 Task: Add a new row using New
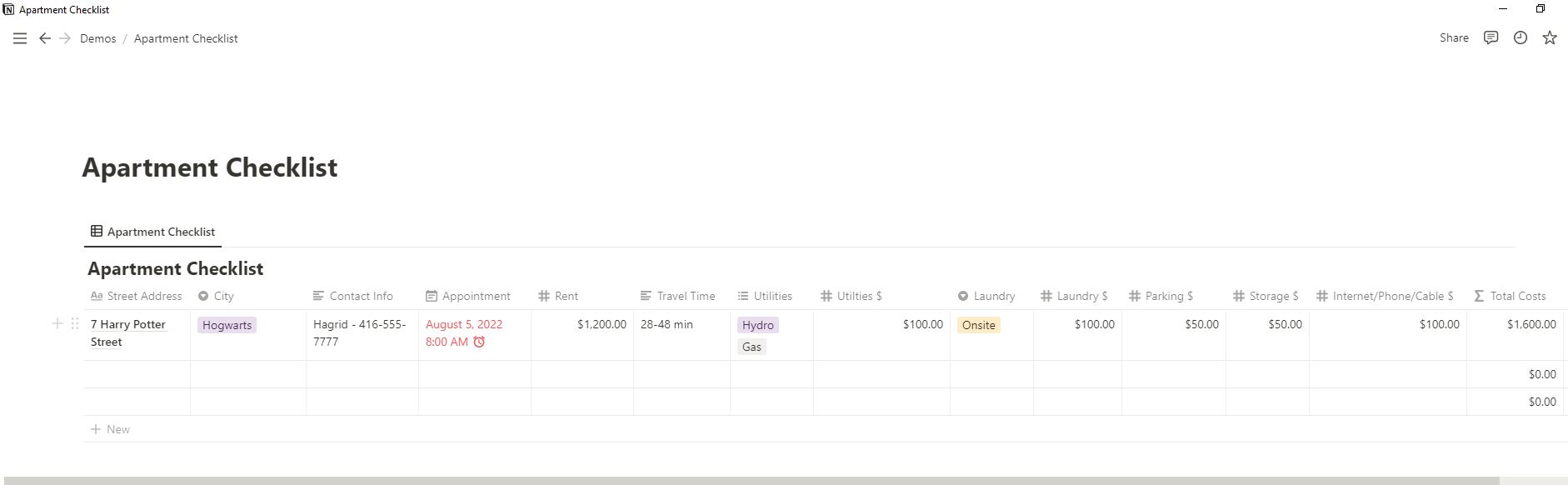111,429
